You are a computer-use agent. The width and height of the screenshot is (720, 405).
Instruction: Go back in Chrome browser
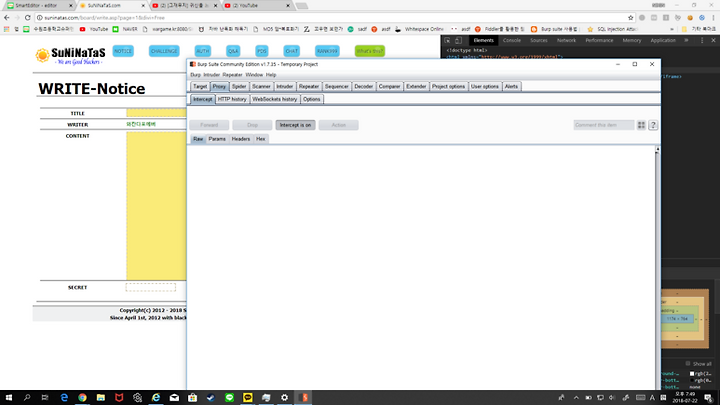[6, 17]
